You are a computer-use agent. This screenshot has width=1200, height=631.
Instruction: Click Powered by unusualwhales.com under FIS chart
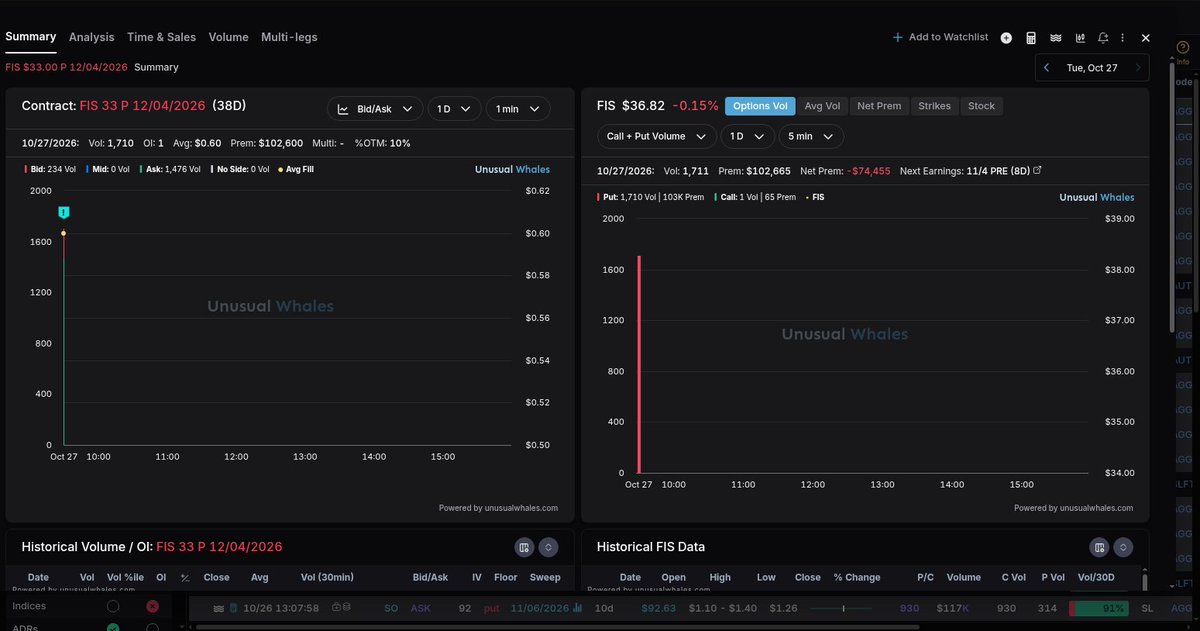(x=1074, y=508)
